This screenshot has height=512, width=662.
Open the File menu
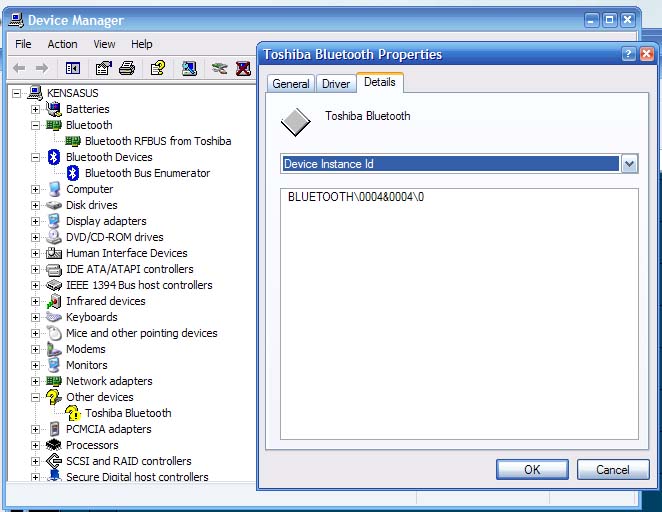(x=23, y=44)
